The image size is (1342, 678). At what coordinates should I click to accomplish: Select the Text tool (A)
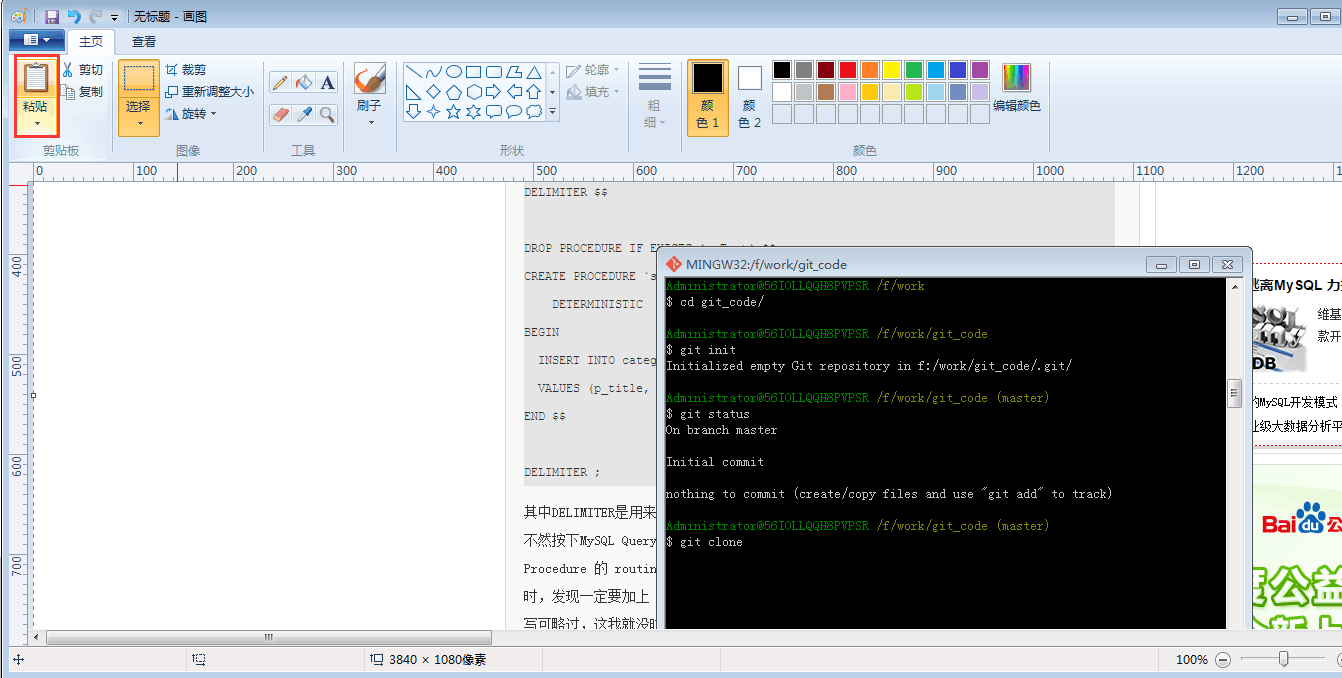coord(327,83)
